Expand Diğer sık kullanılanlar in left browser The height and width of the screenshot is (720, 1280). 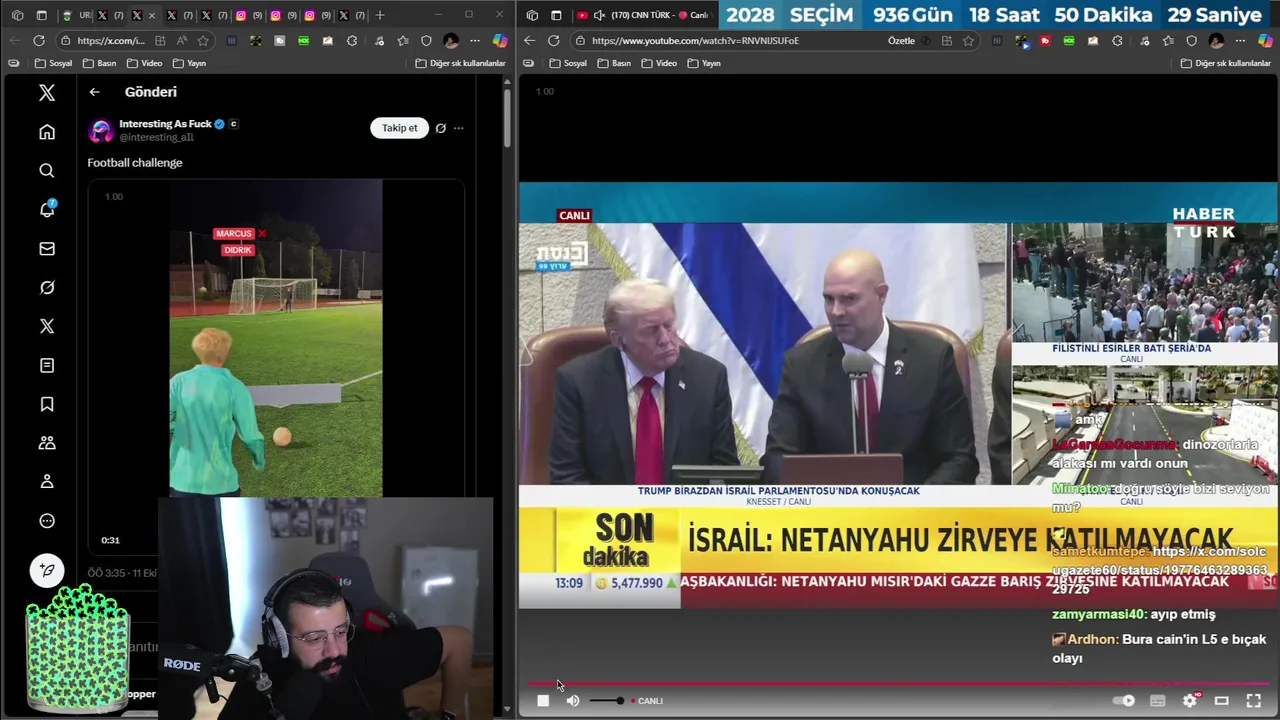461,63
